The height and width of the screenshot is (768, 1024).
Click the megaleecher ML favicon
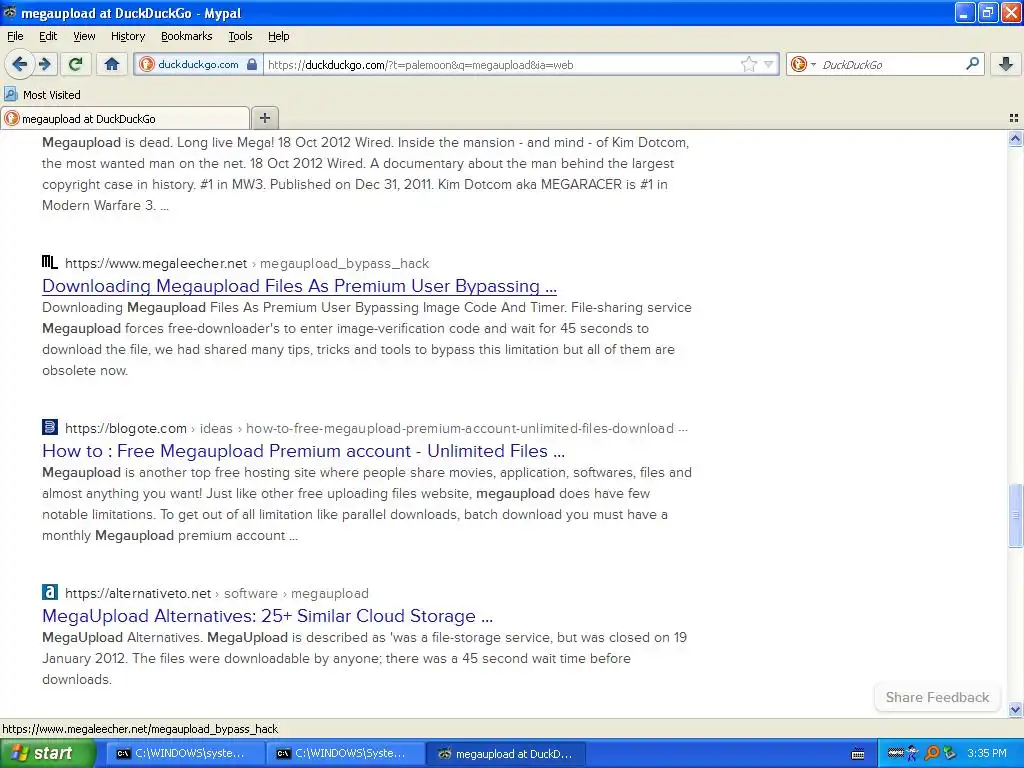click(x=50, y=263)
